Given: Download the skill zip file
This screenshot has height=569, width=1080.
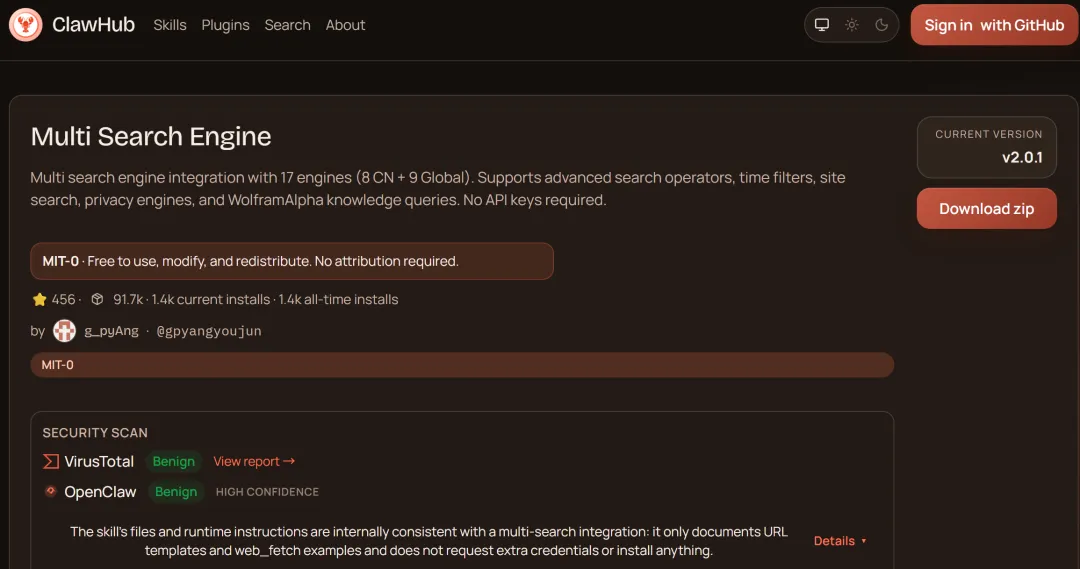Looking at the screenshot, I should click(x=986, y=209).
